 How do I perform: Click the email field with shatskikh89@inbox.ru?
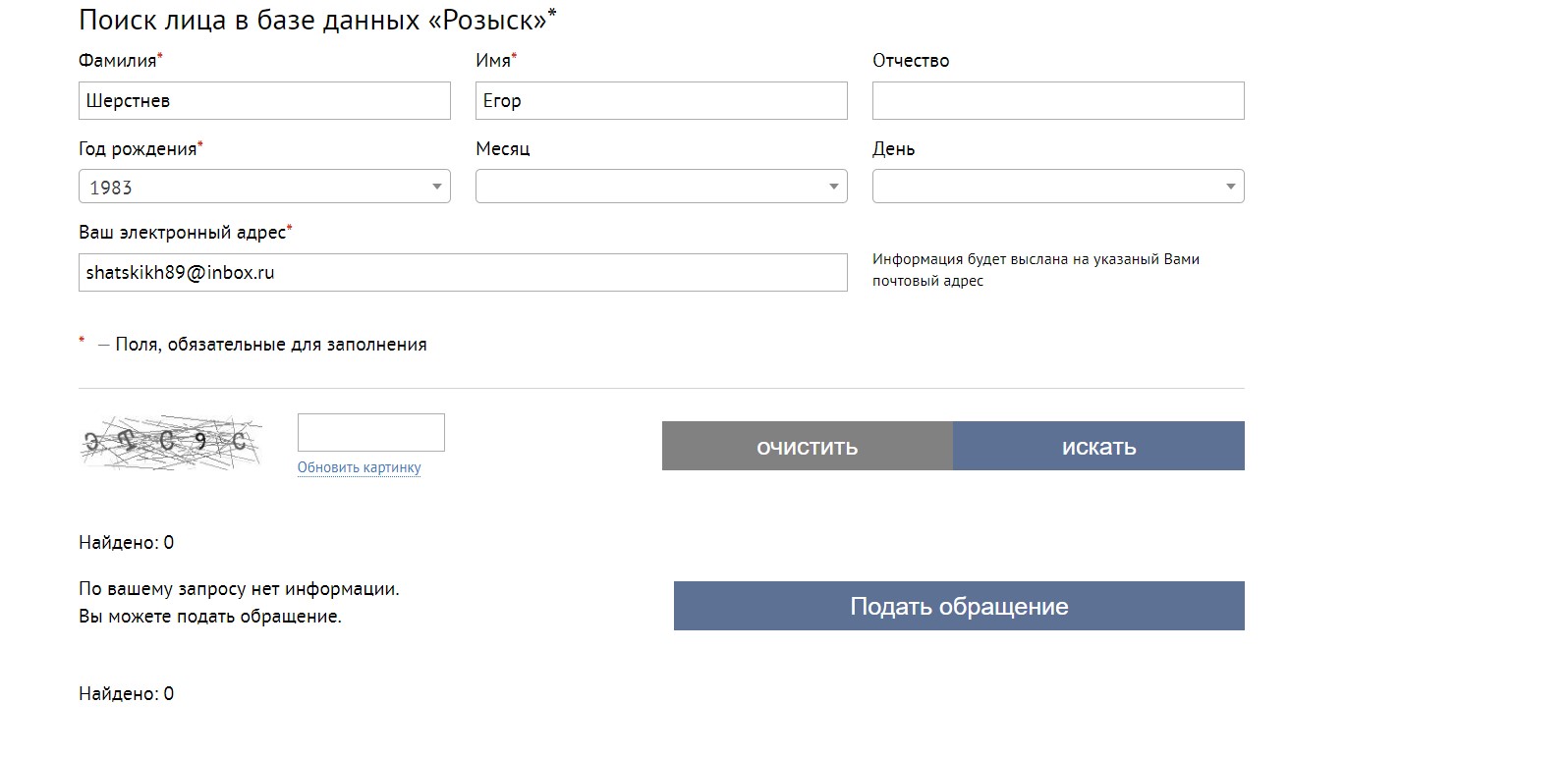pyautogui.click(x=463, y=273)
